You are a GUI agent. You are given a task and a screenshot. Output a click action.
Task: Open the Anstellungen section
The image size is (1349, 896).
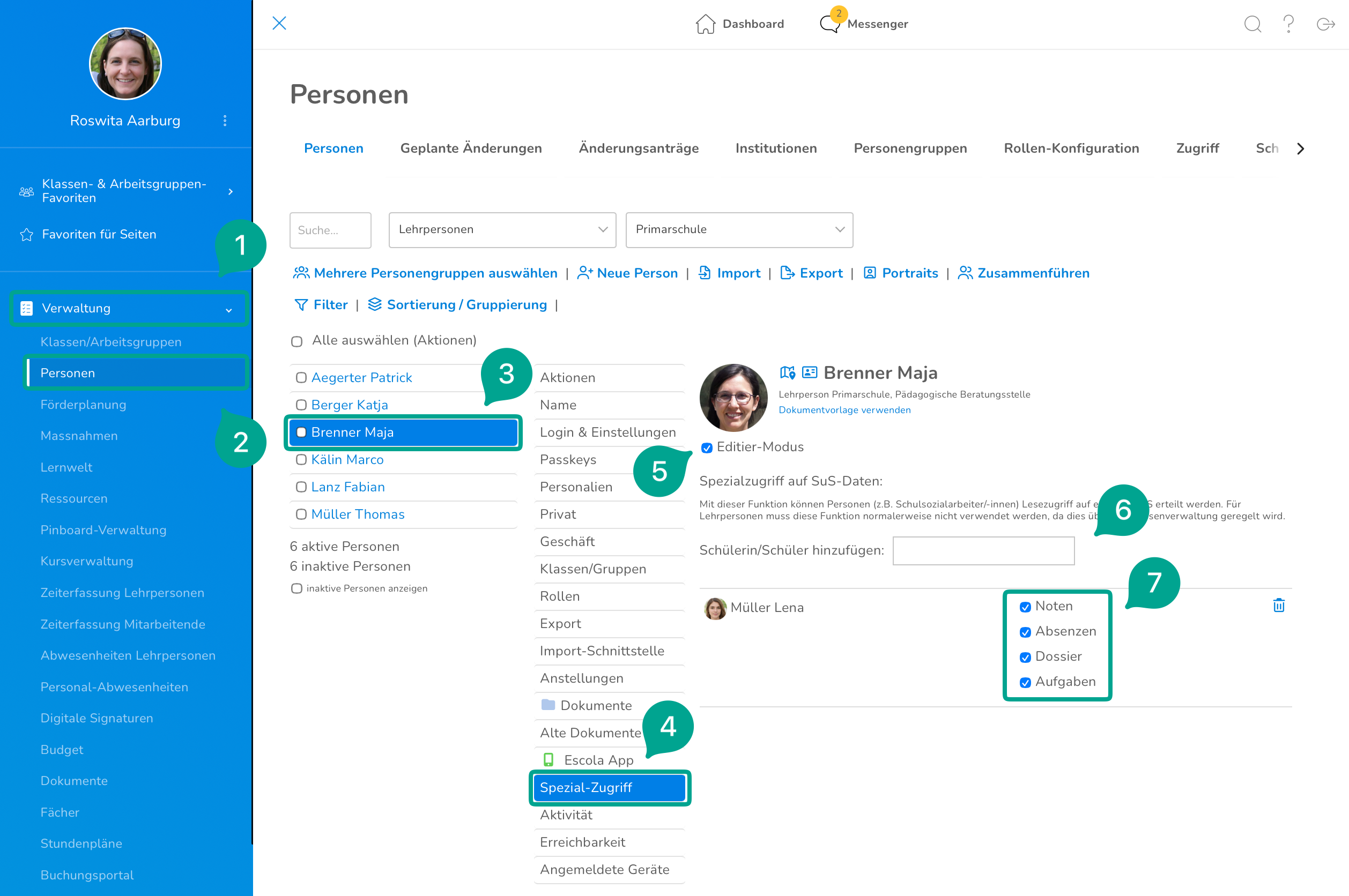point(609,678)
